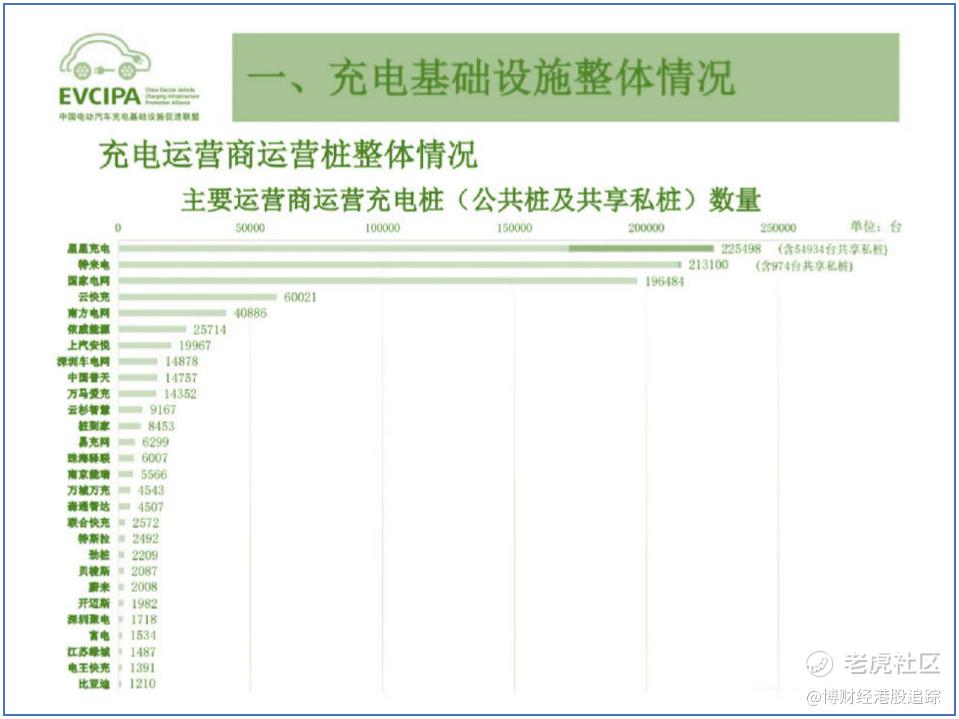Click the operator label 万马爱充
This screenshot has height=719, width=959.
coord(88,394)
